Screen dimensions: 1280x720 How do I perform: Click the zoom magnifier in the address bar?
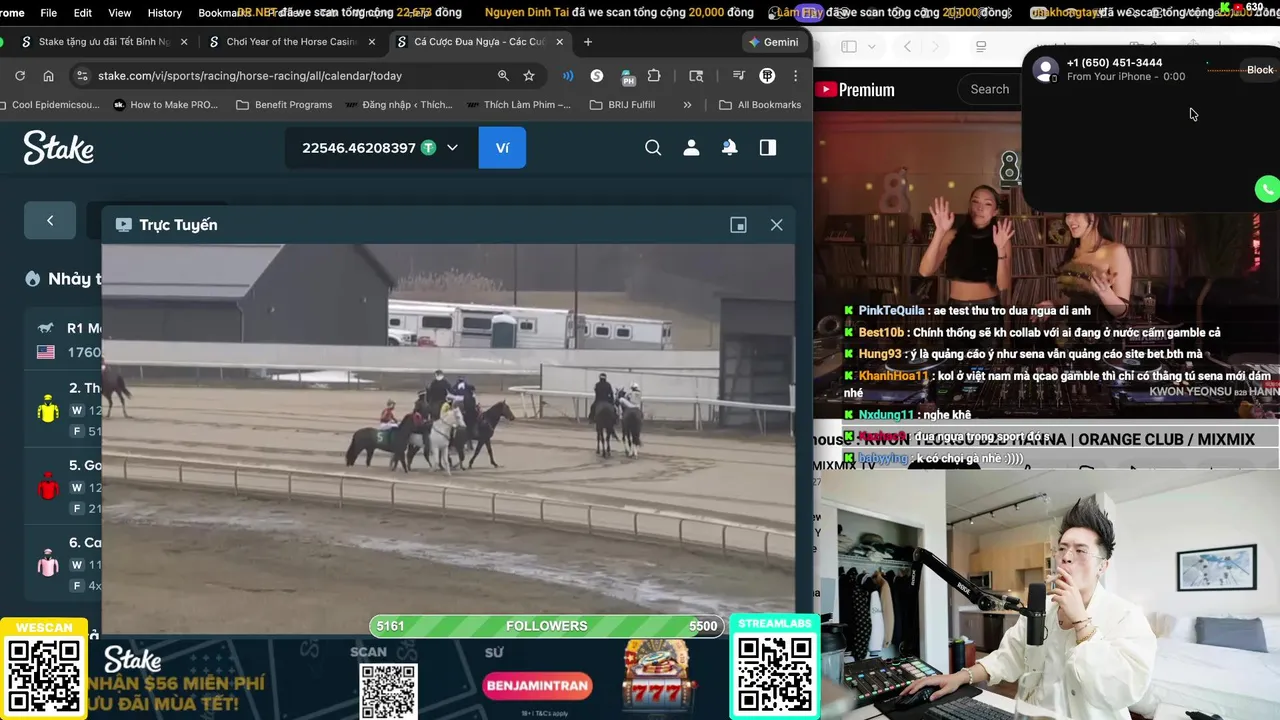pos(503,76)
